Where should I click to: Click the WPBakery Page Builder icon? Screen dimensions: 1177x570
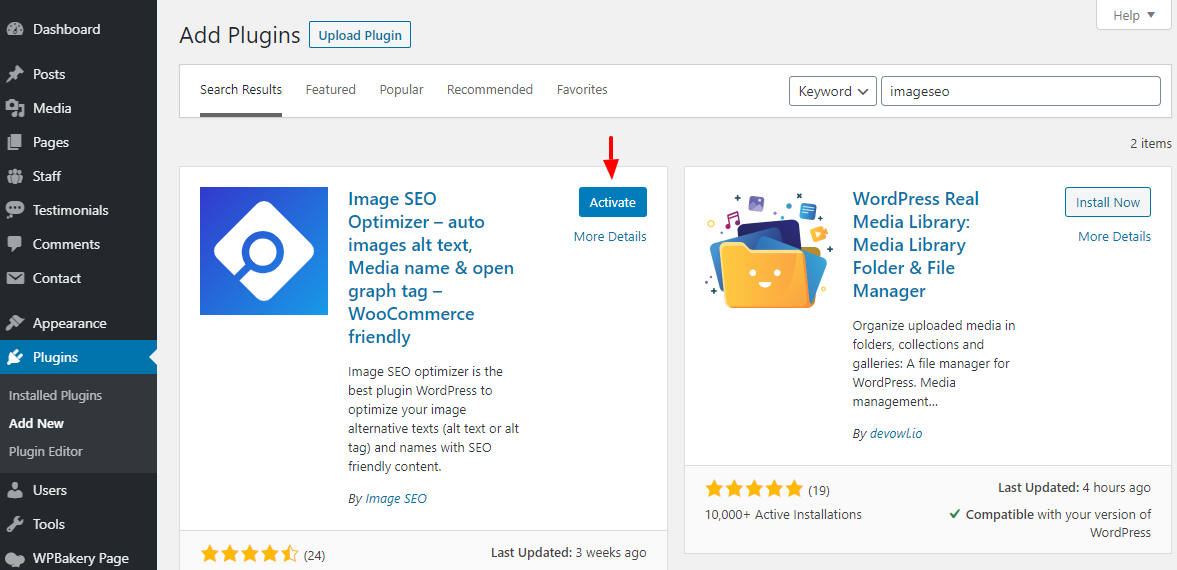click(14, 558)
